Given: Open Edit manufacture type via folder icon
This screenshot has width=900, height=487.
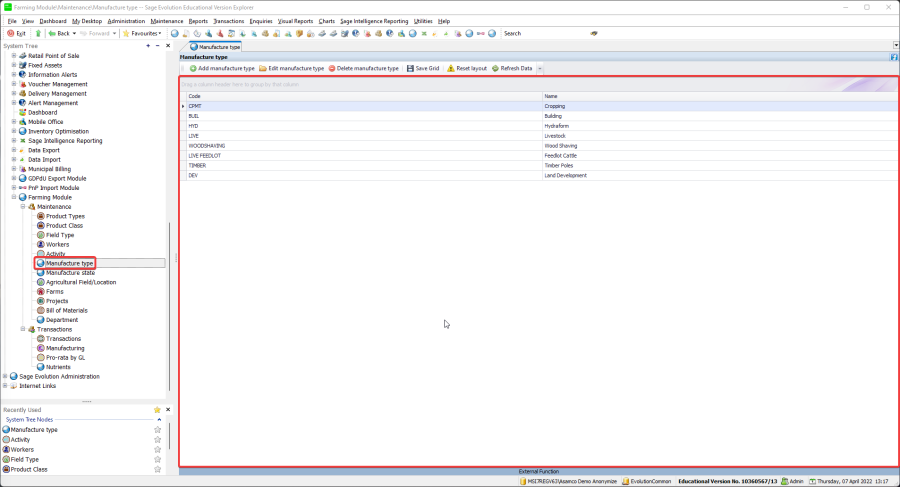Looking at the screenshot, I should click(x=262, y=68).
